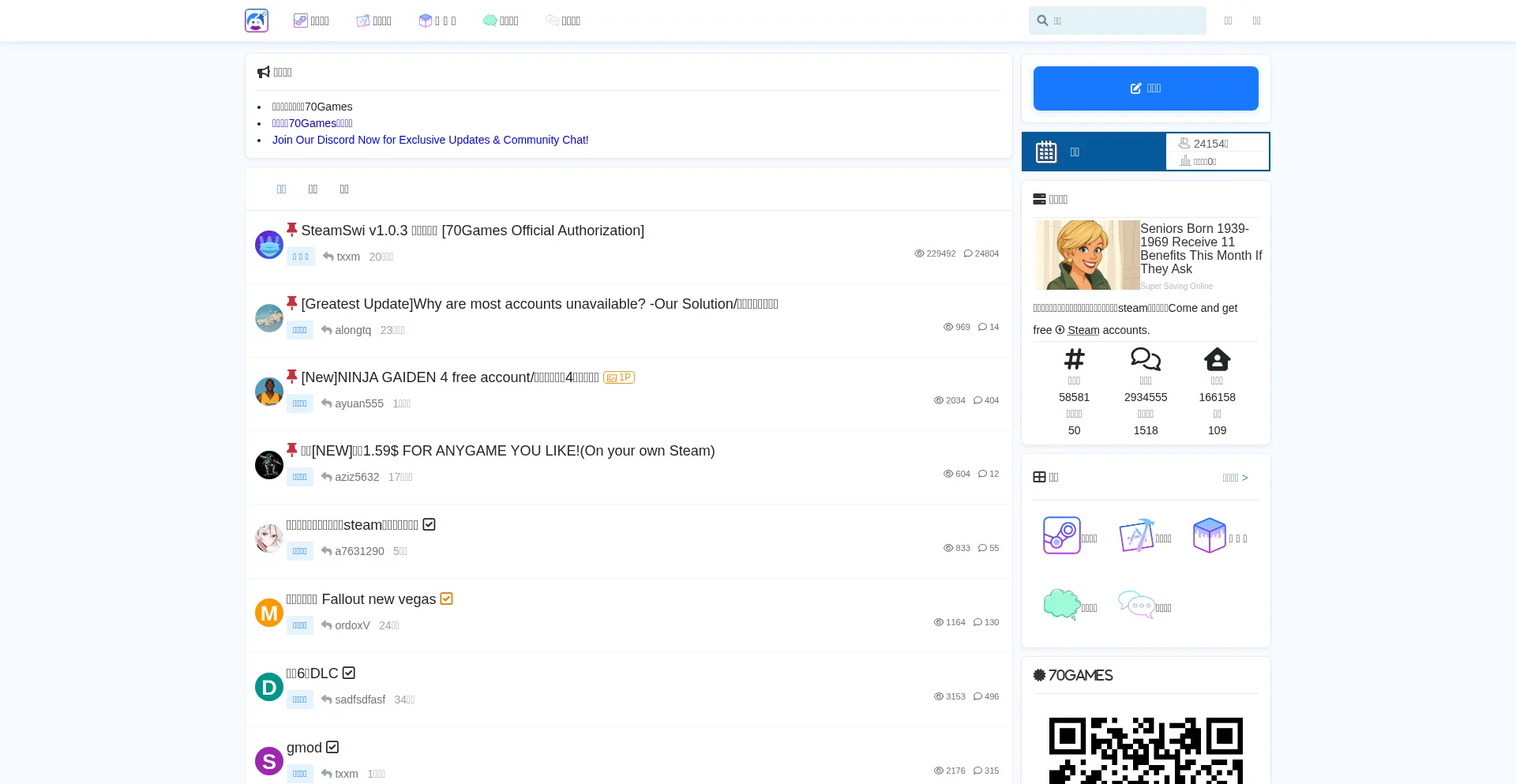Click the checkmark beside the gmod thread

(x=332, y=747)
